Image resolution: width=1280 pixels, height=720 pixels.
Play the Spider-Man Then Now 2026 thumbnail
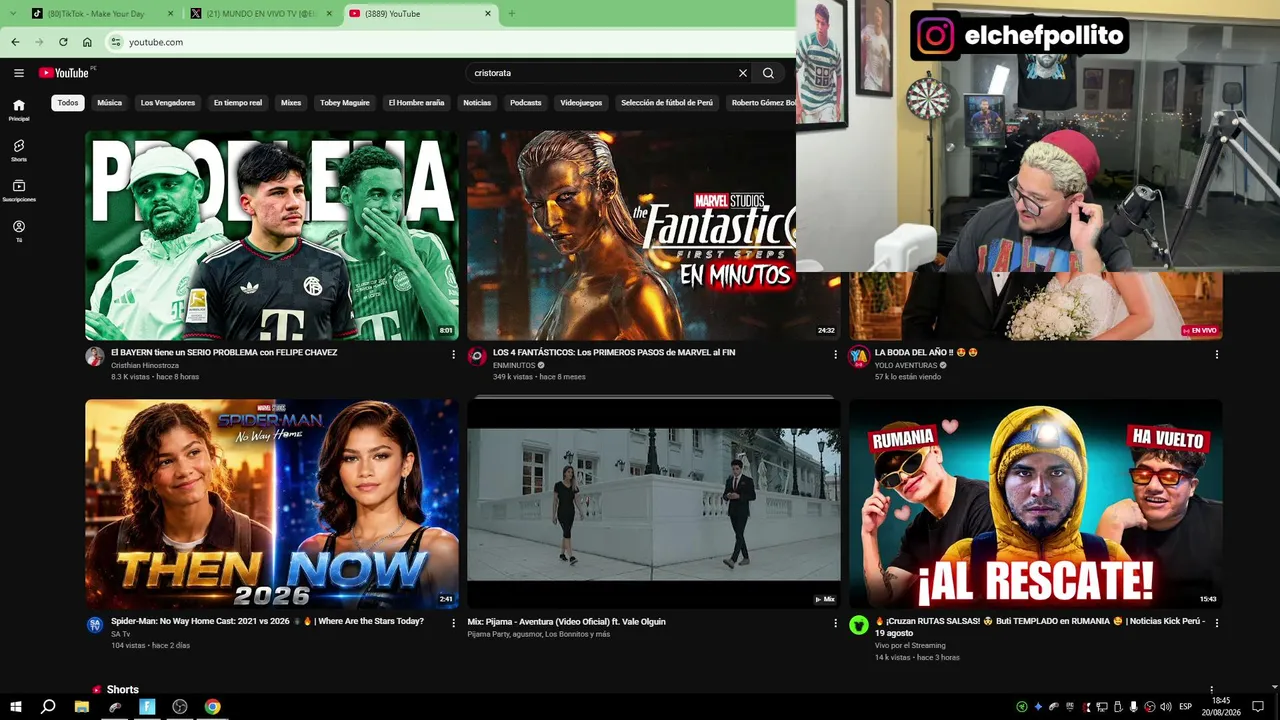point(272,505)
